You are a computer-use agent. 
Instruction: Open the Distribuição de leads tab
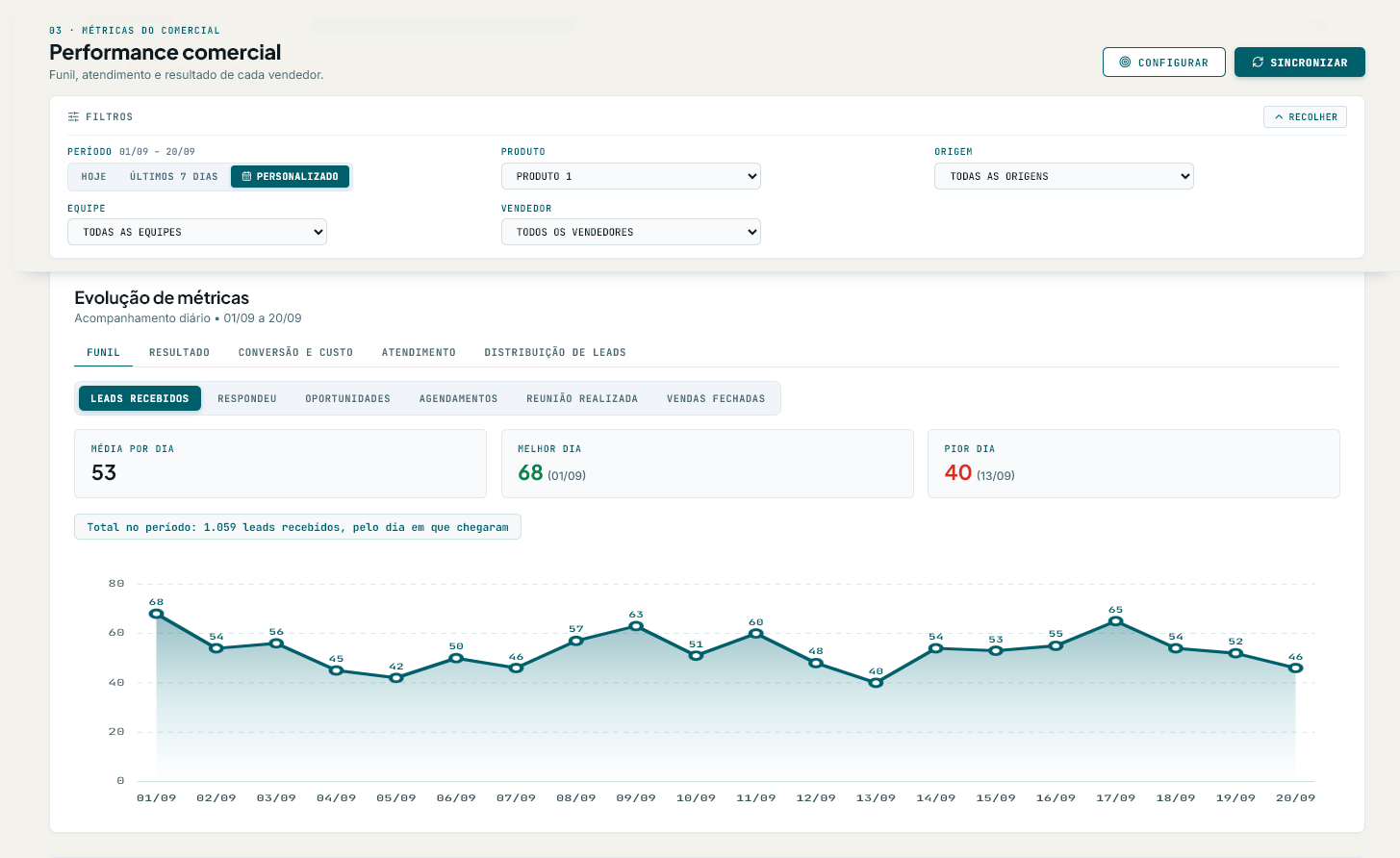pos(555,352)
